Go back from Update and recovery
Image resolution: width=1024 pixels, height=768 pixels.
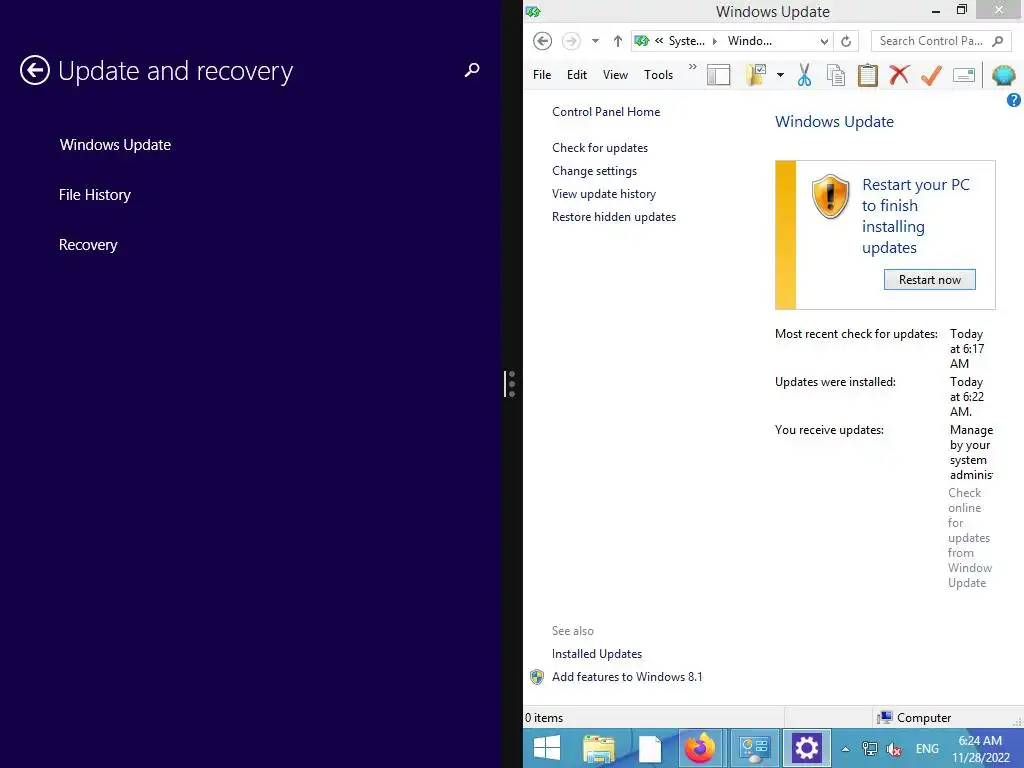coord(35,71)
